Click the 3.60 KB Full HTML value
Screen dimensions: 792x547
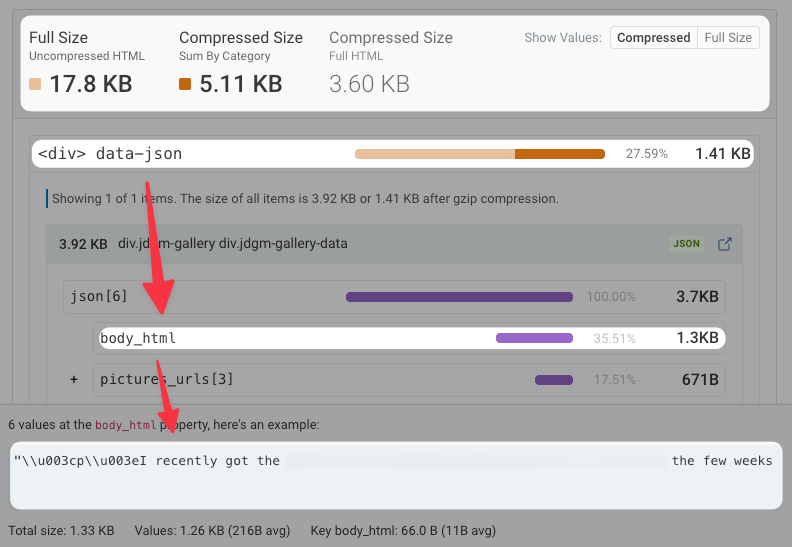pos(369,85)
